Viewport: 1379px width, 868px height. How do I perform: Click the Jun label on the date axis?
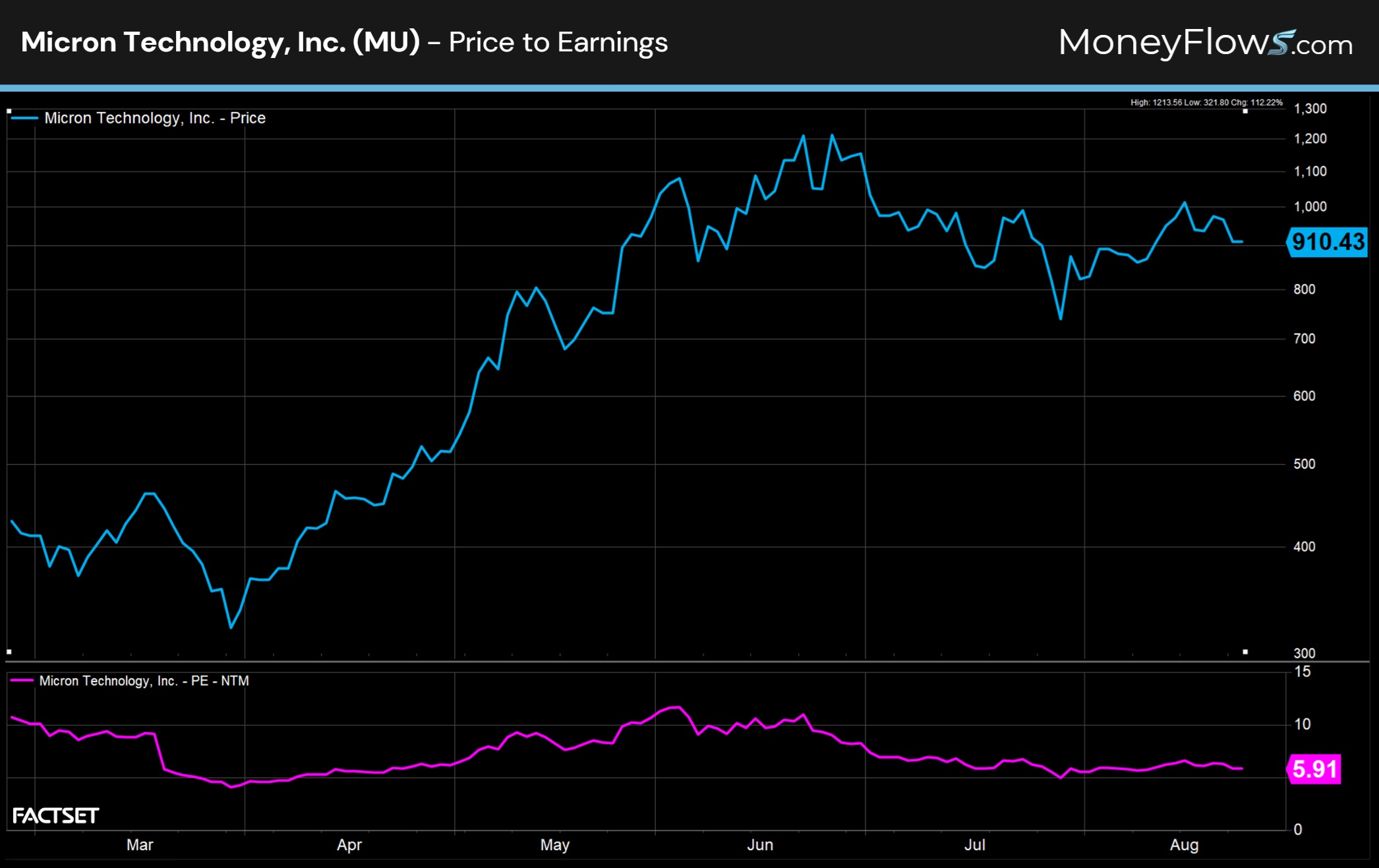click(x=760, y=845)
